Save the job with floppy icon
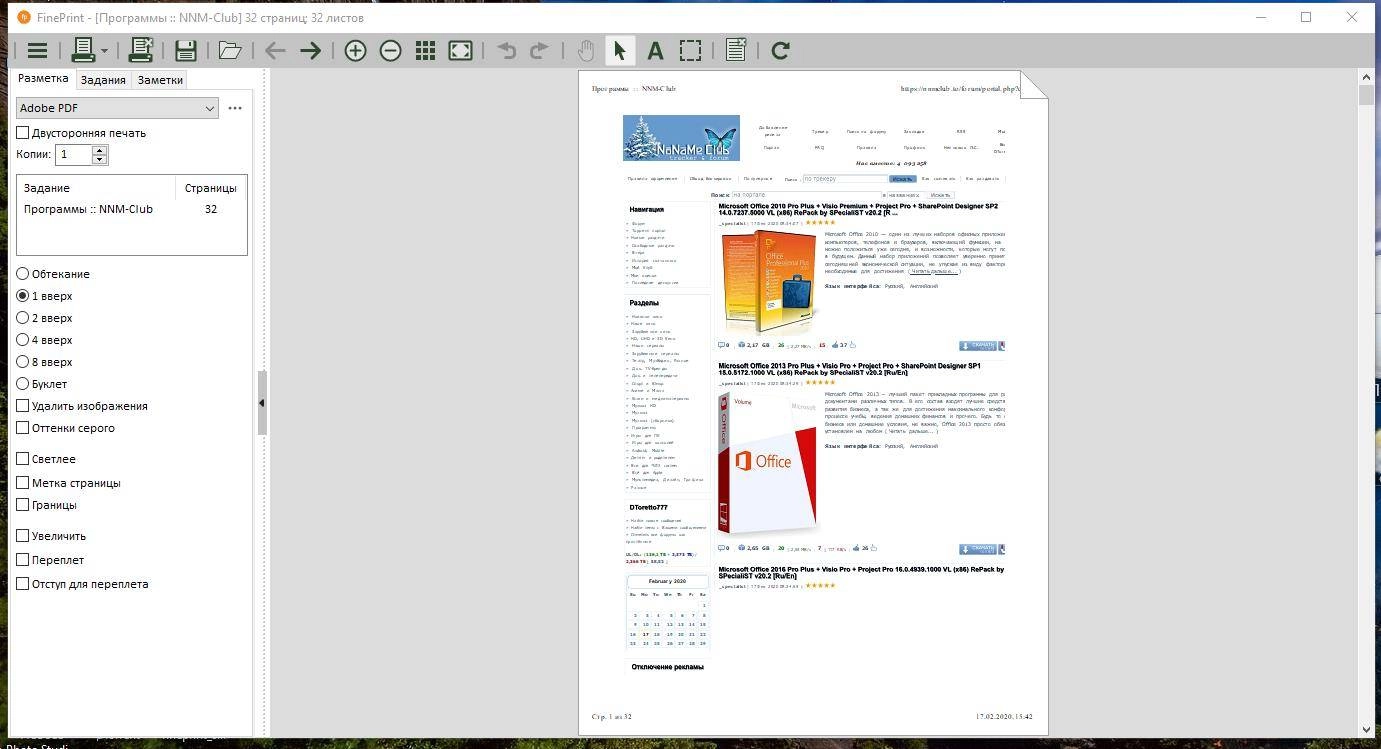Viewport: 1381px width, 749px height. [185, 50]
